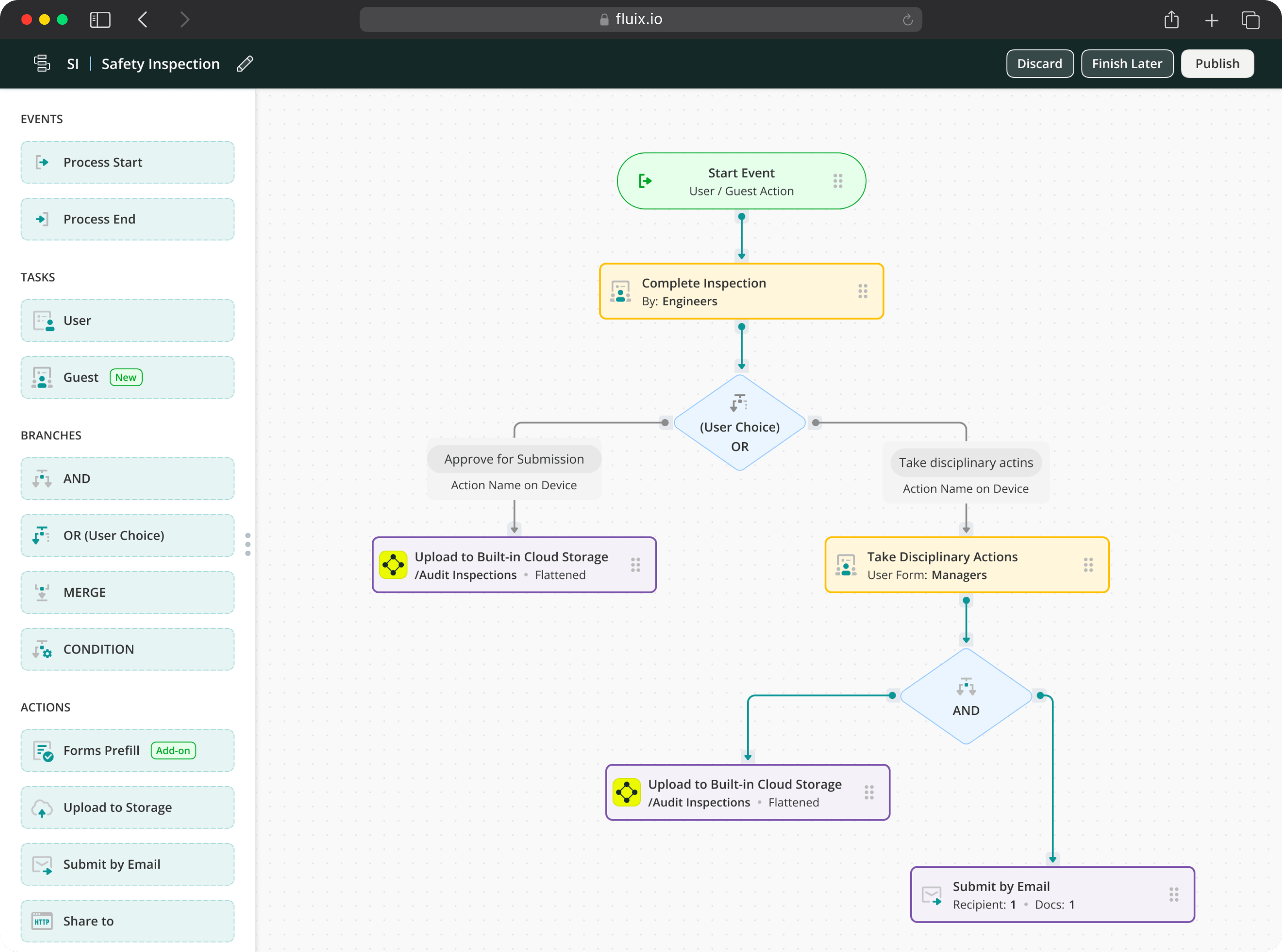The width and height of the screenshot is (1282, 952).
Task: Click the Finish Later button
Action: pos(1126,63)
